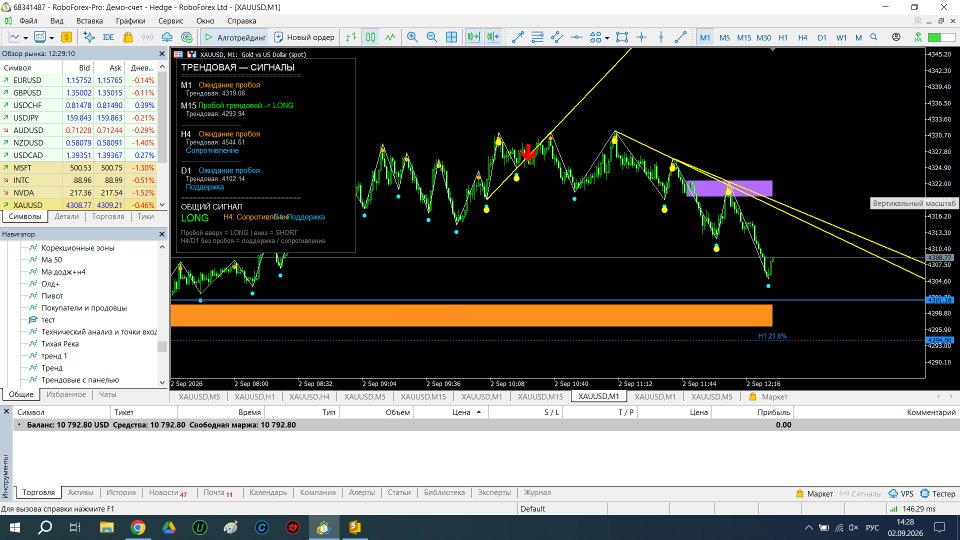Switch chart to candlestick type
960x540 pixels.
point(370,37)
